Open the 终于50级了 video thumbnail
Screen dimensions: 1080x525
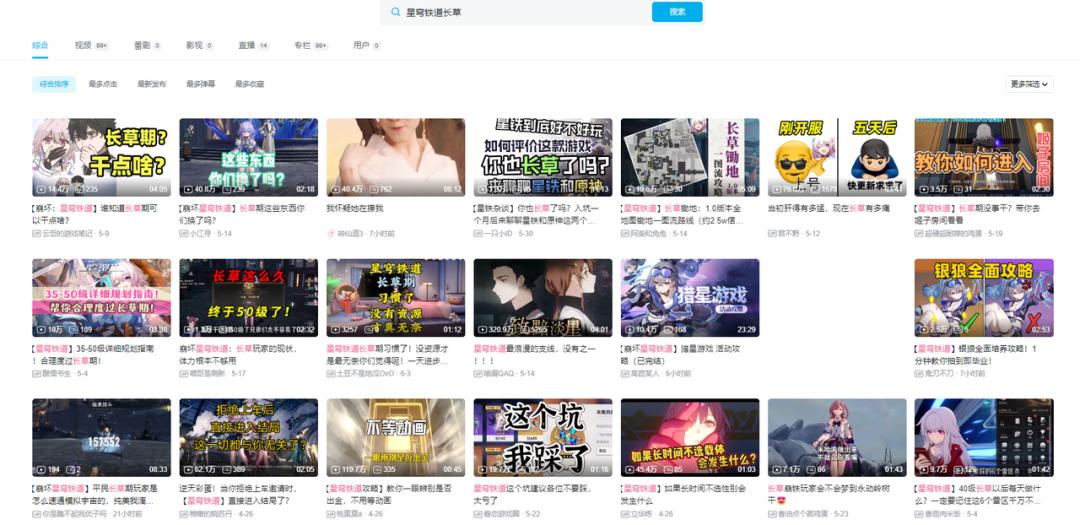(x=249, y=298)
